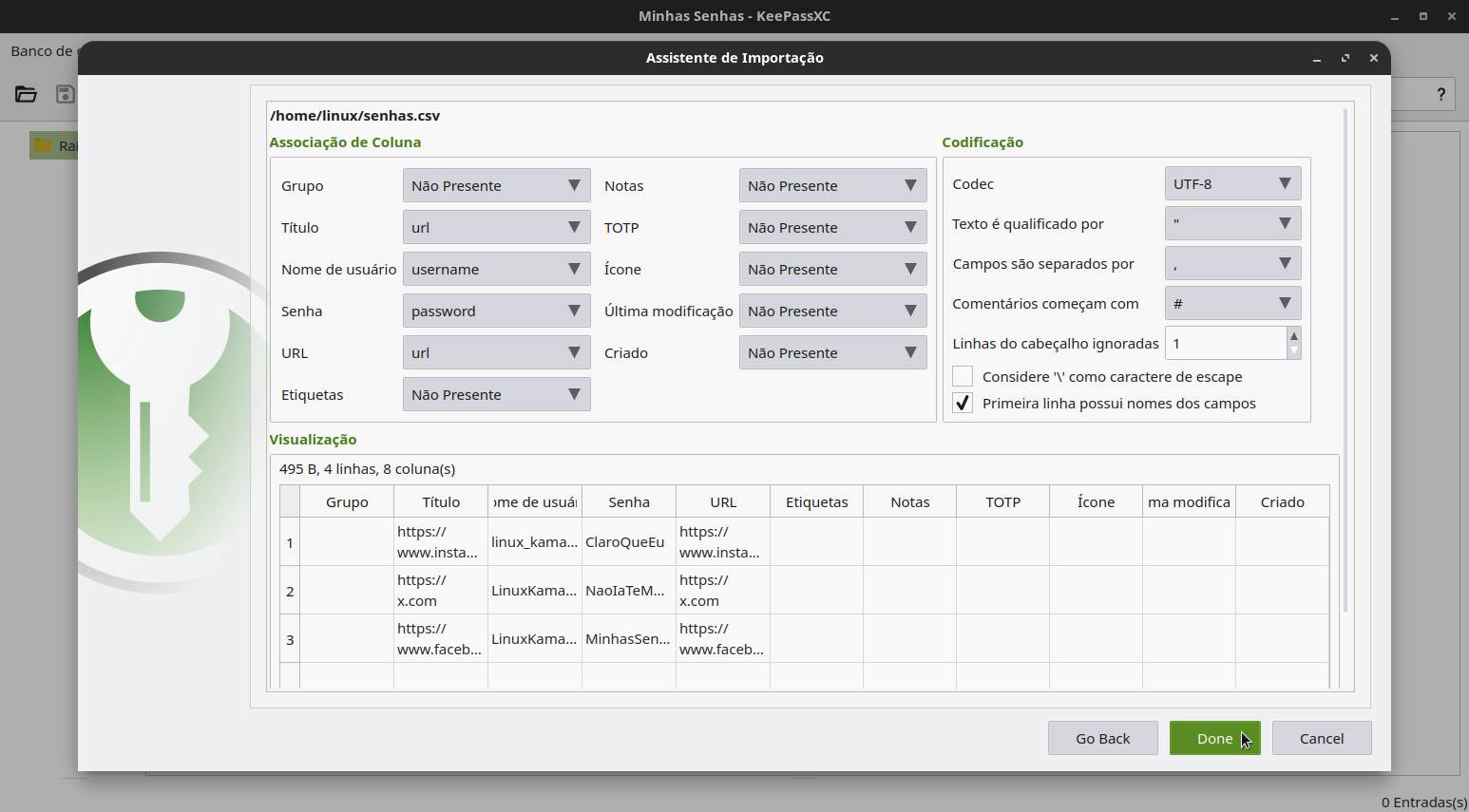The height and width of the screenshot is (812, 1469).
Task: Click the URL preview column header
Action: click(x=723, y=501)
